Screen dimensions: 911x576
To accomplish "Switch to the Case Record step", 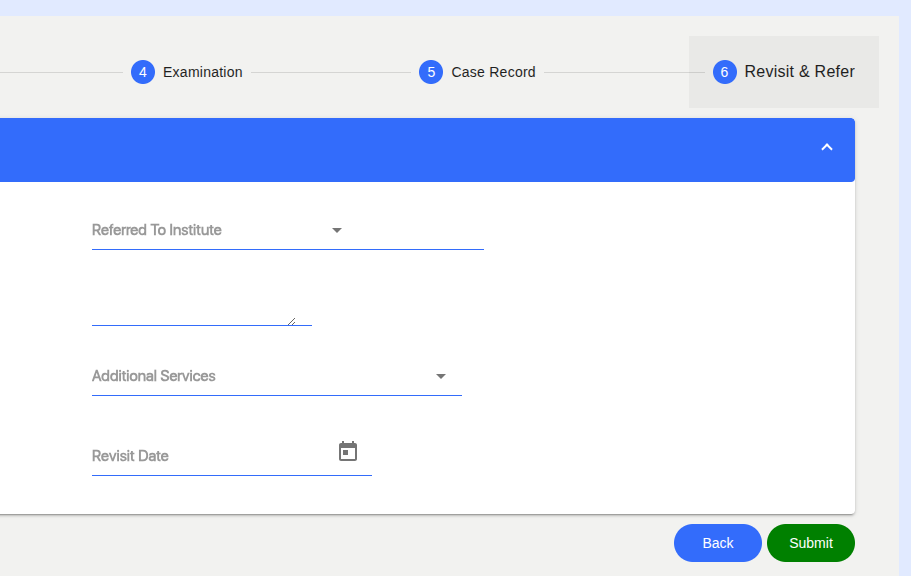I will 493,72.
